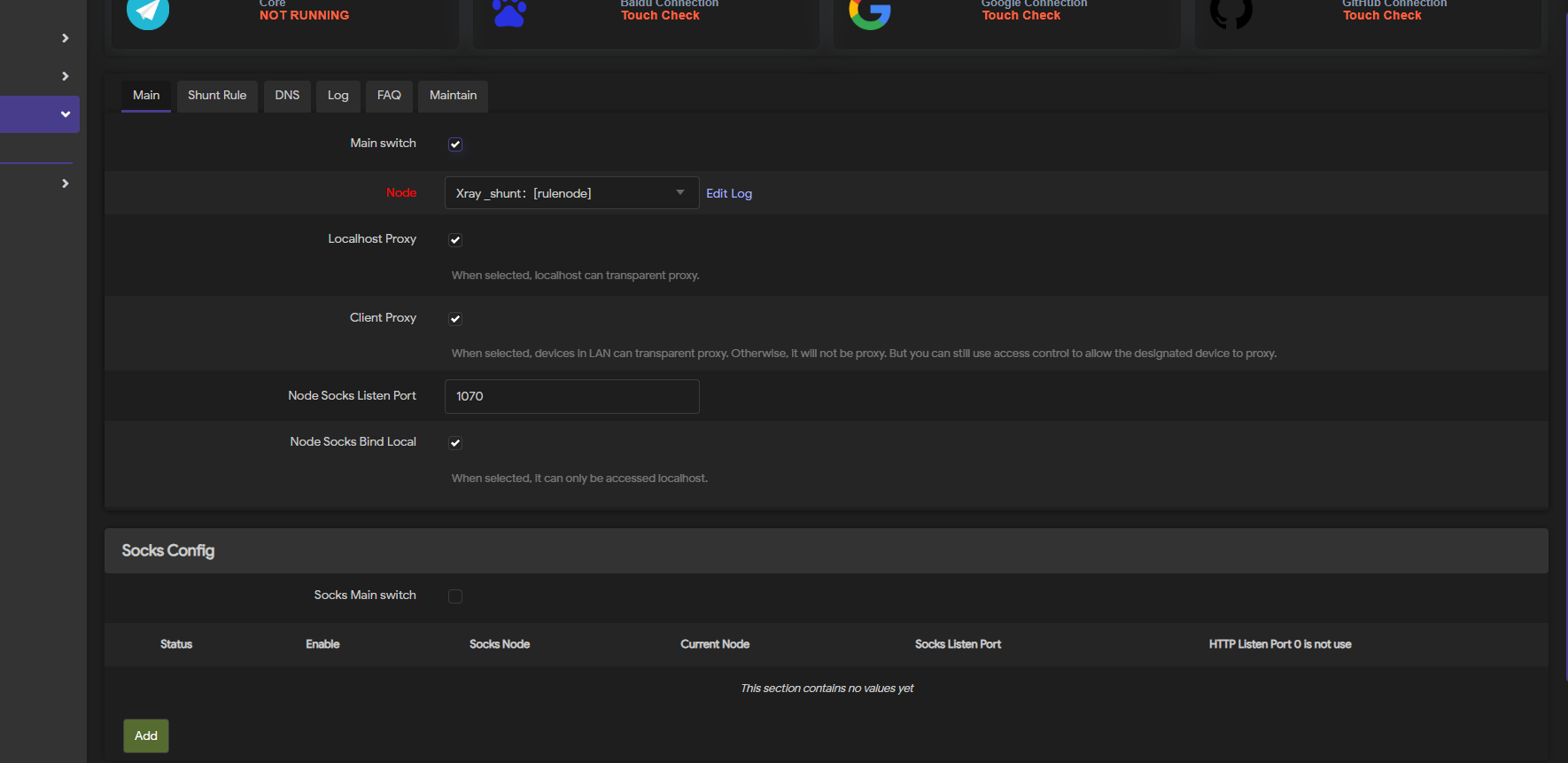
Task: Click 'This section contains no values yet' text
Action: coord(827,689)
